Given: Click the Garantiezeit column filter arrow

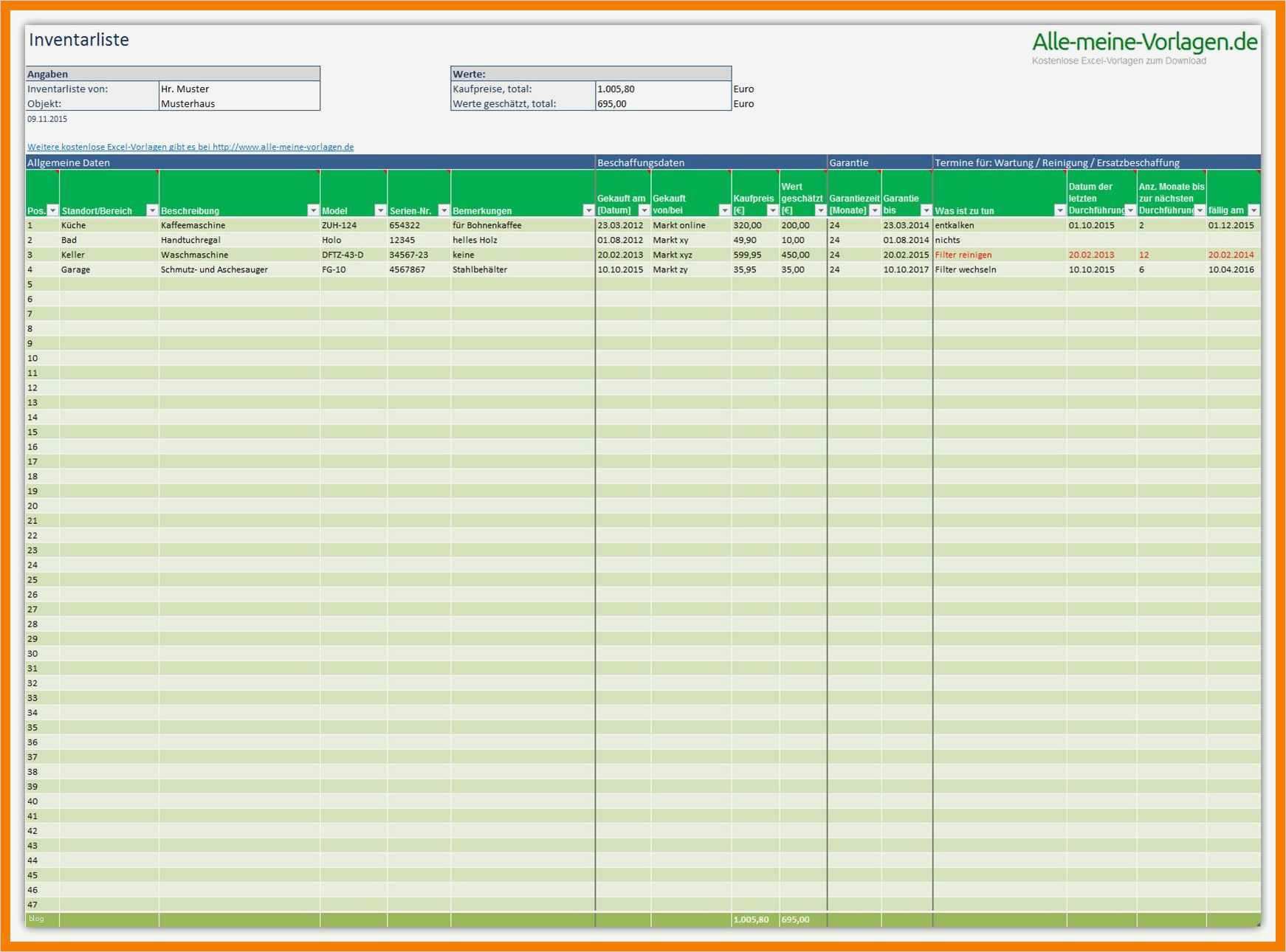Looking at the screenshot, I should click(x=875, y=210).
